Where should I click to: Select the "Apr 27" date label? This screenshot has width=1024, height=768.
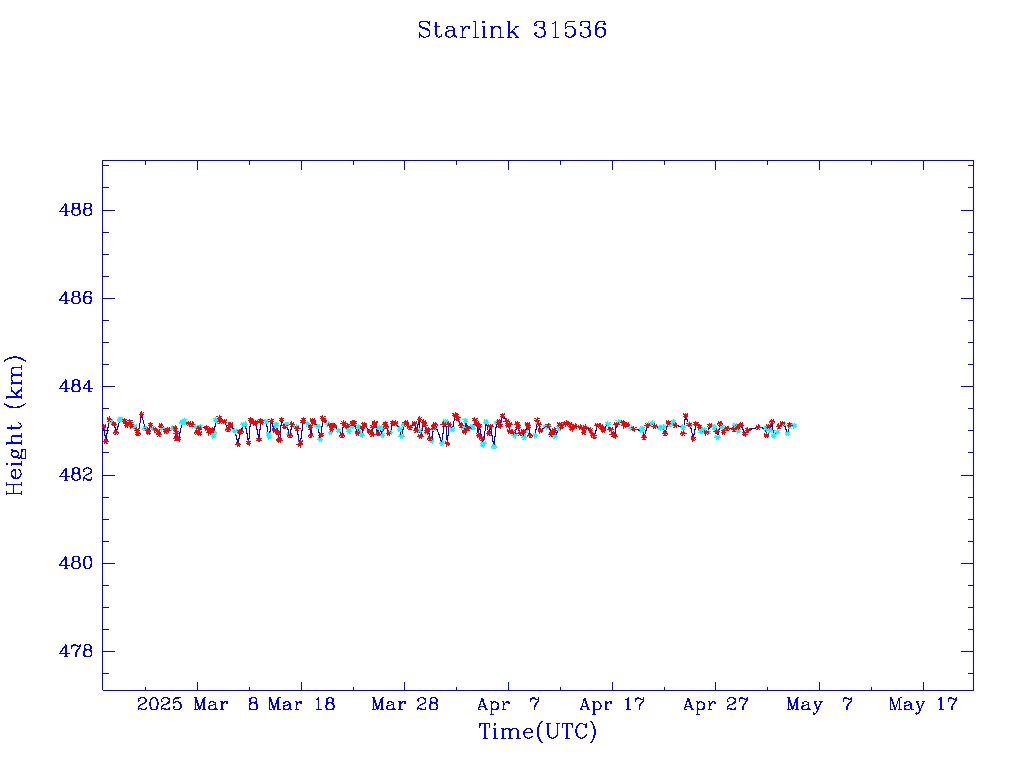(716, 704)
